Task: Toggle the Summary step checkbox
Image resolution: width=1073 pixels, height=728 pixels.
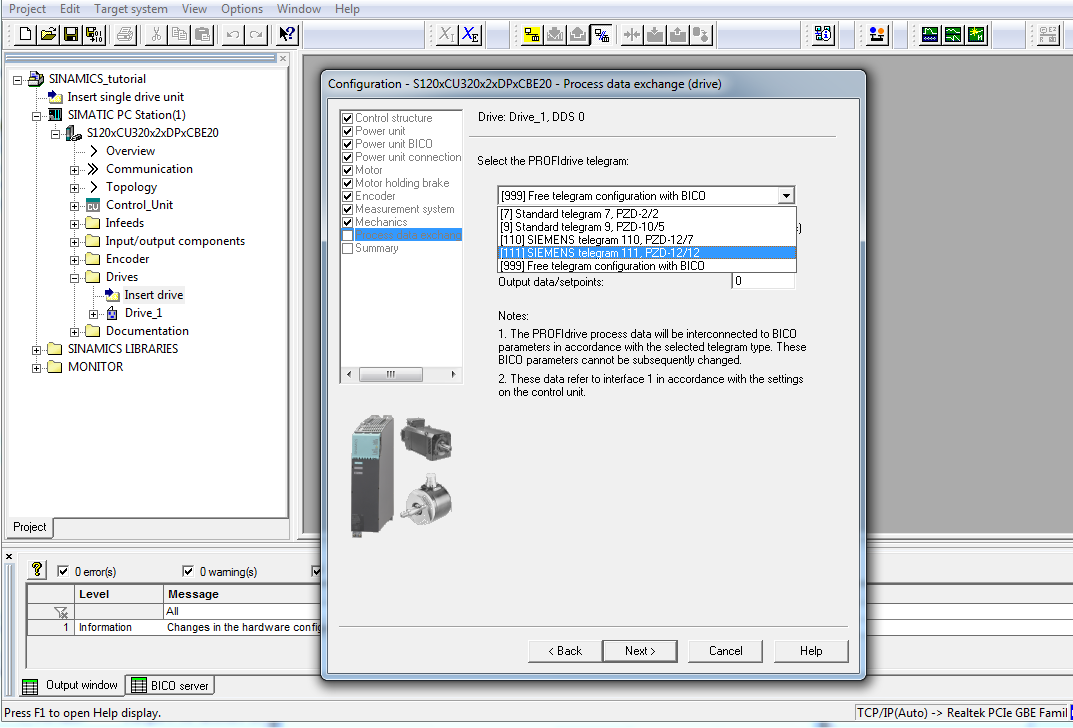Action: pos(348,248)
